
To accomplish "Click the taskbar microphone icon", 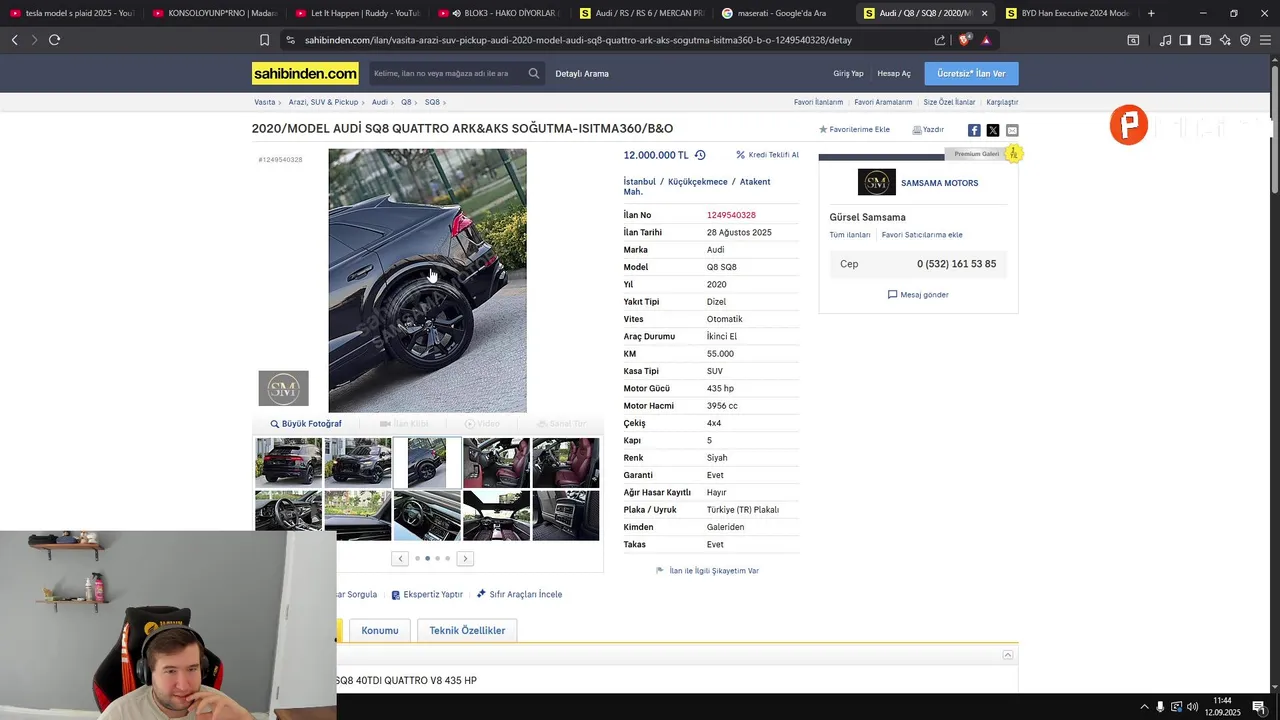I will coord(1160,707).
